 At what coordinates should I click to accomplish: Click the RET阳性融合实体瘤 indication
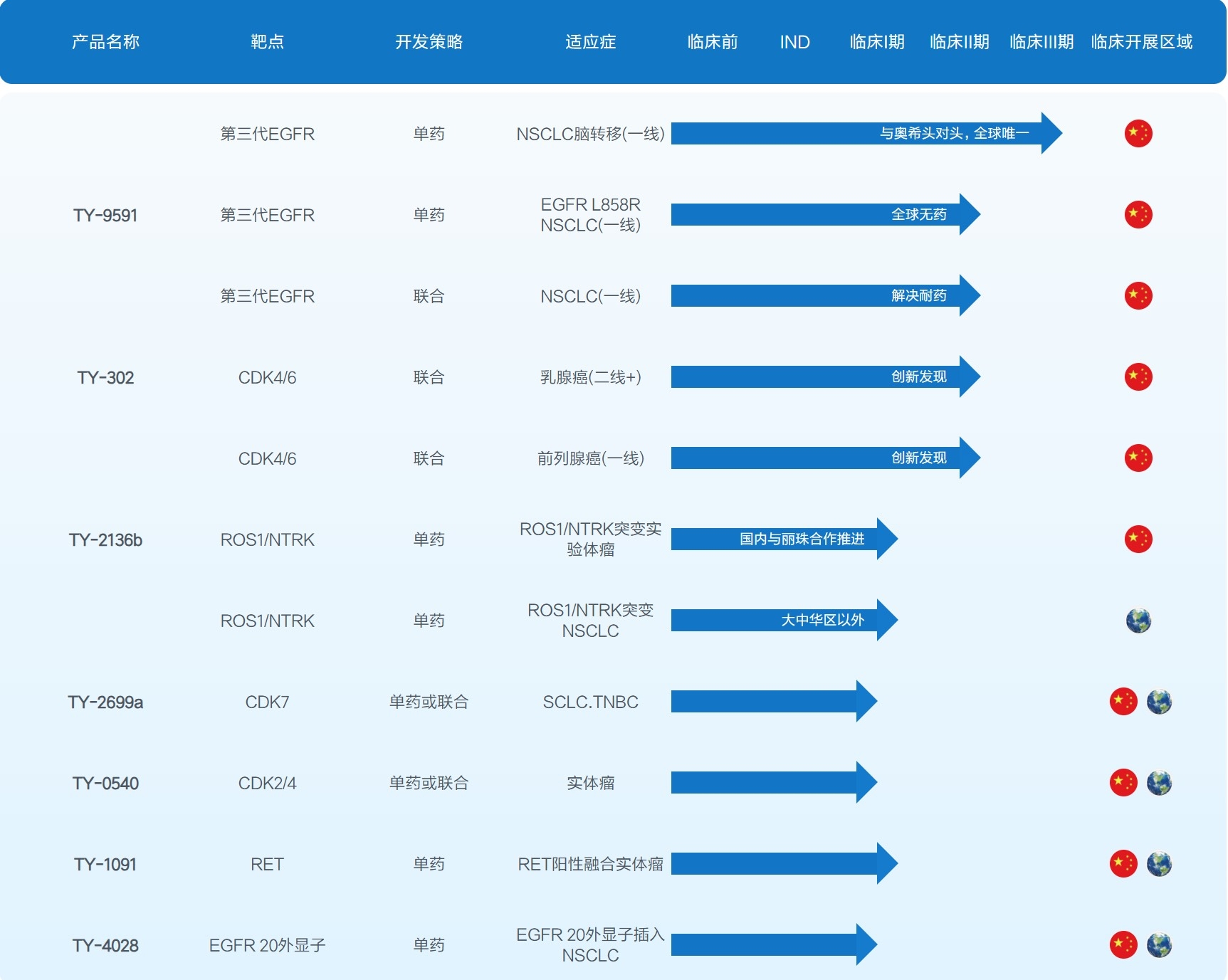coord(590,864)
